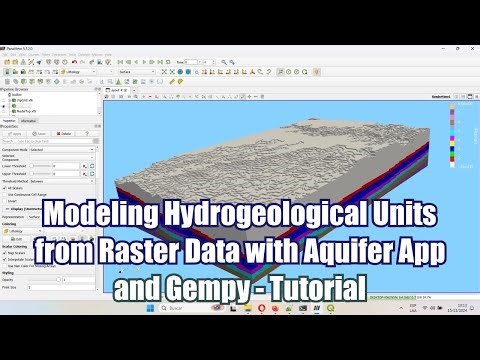Click the properties search field
The width and height of the screenshot is (480, 360).
[x=47, y=141]
